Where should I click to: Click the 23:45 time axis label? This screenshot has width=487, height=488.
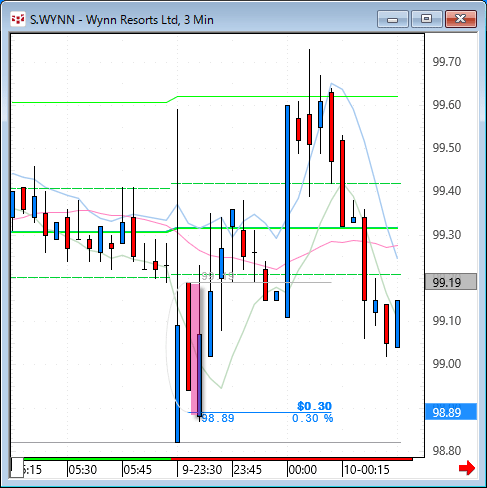248,470
